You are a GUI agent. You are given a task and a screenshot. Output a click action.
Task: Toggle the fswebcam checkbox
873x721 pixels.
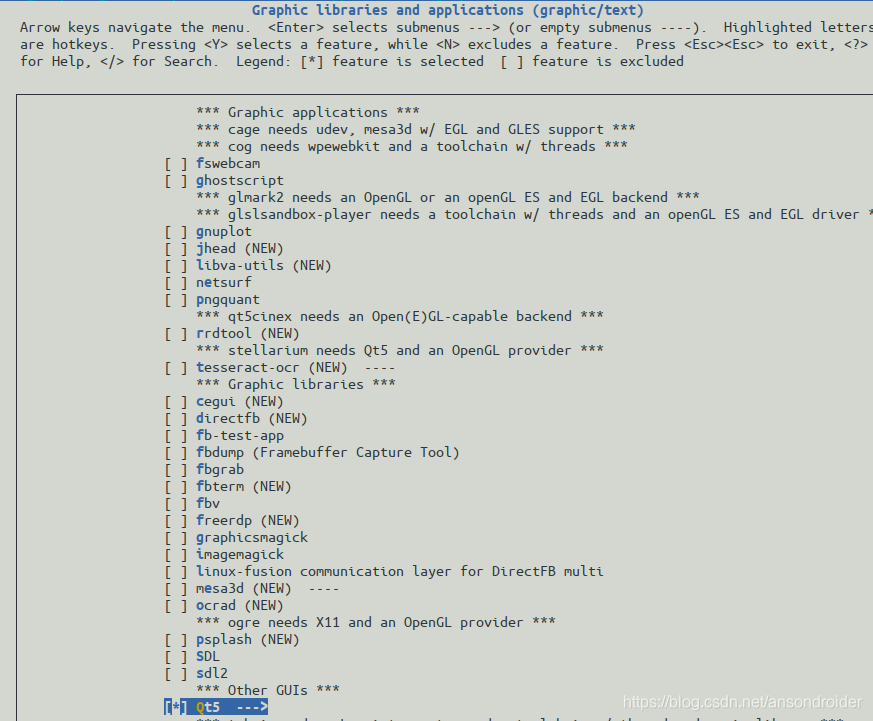[176, 164]
